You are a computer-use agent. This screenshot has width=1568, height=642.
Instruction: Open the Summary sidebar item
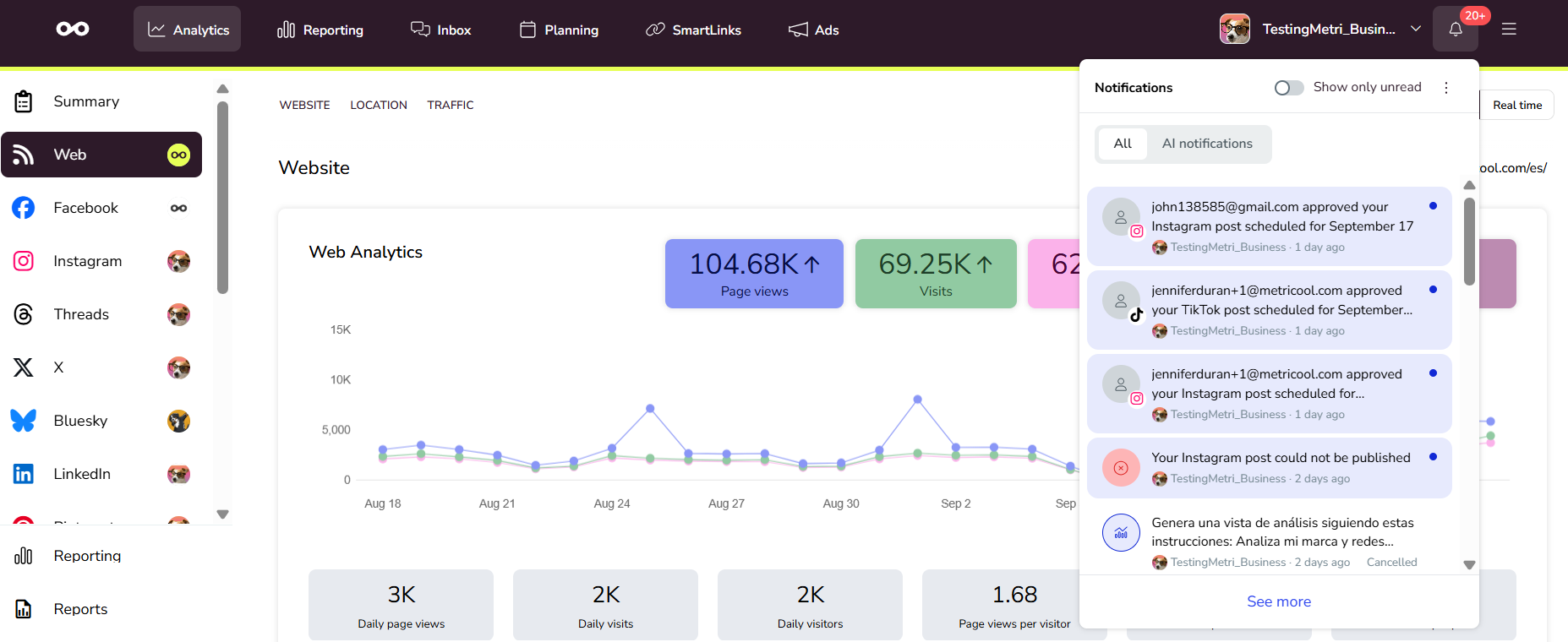pyautogui.click(x=101, y=101)
